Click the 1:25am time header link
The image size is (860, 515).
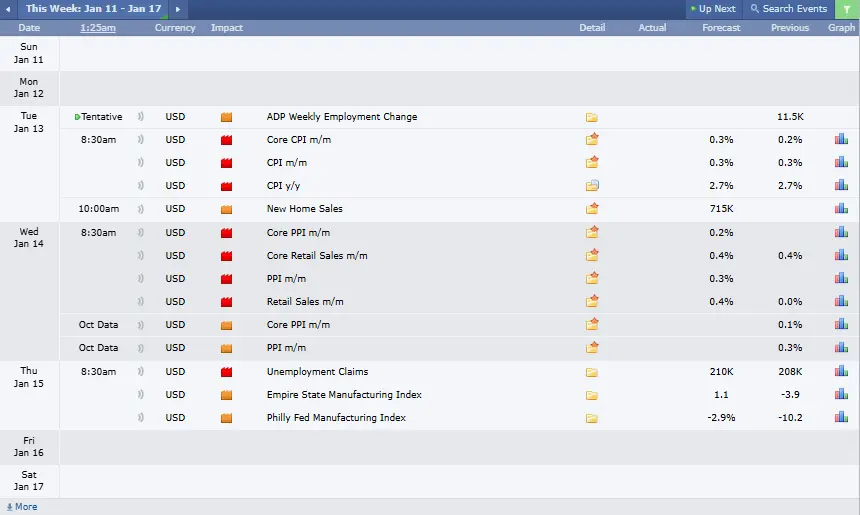[98, 27]
